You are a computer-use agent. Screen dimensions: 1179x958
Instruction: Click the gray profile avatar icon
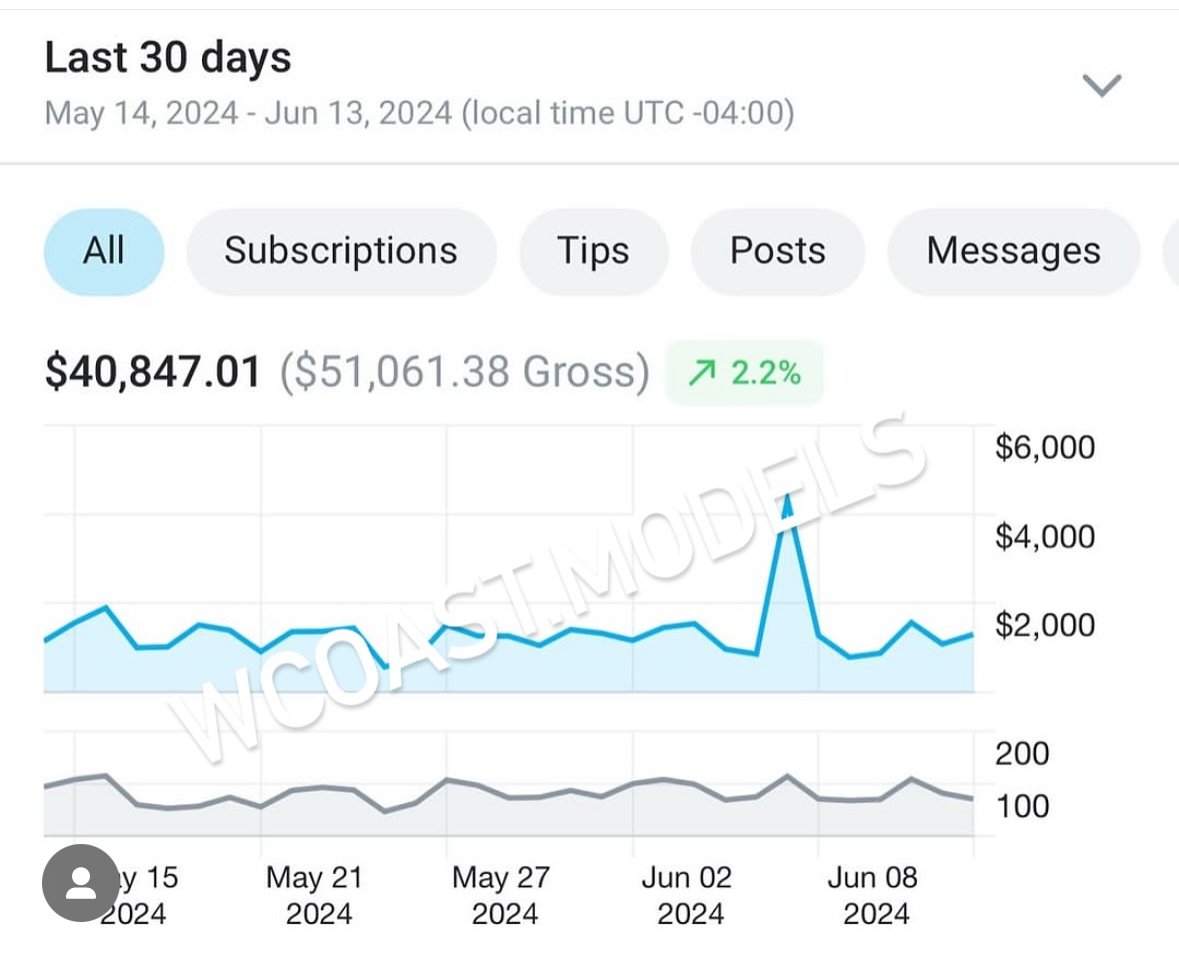coord(81,883)
